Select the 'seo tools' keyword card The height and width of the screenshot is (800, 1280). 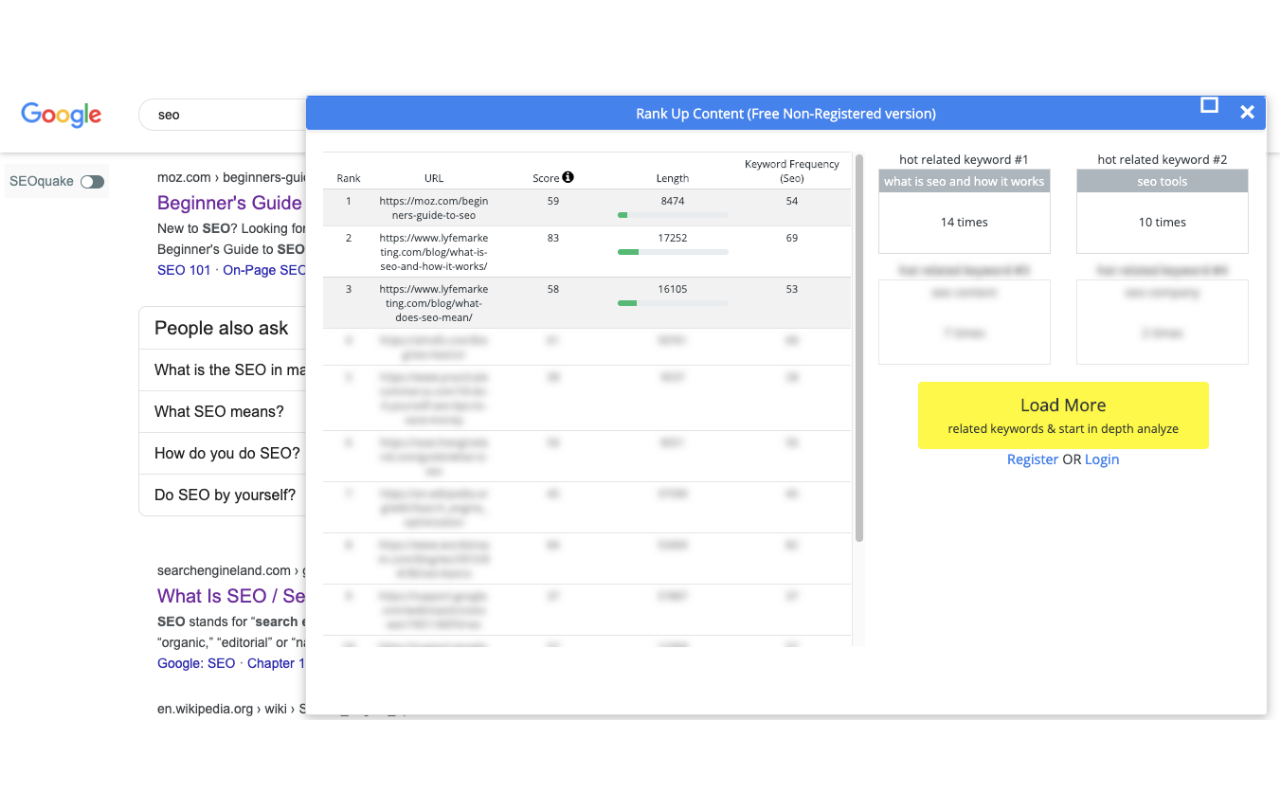[1162, 211]
